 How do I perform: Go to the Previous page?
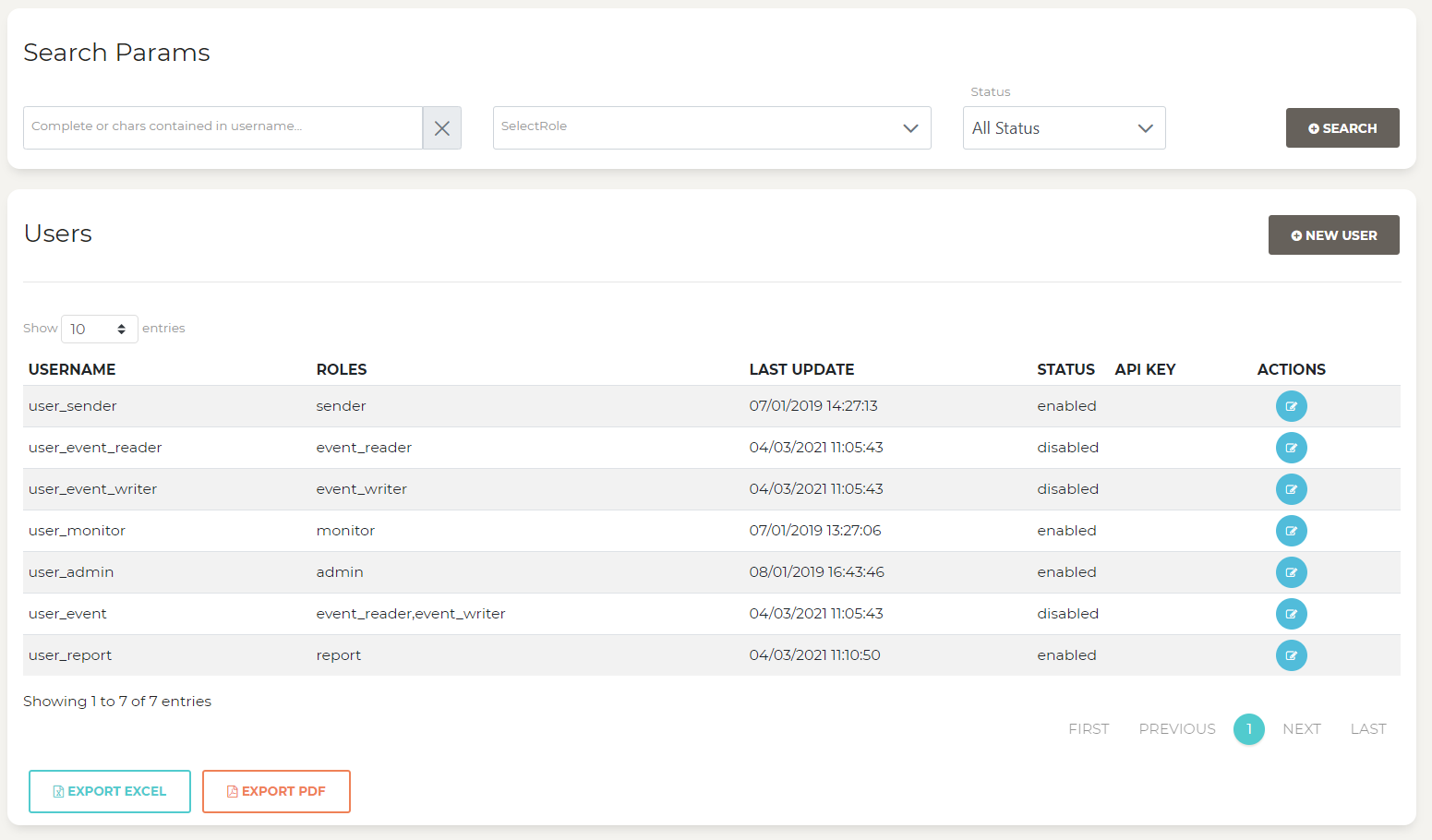tap(1177, 729)
